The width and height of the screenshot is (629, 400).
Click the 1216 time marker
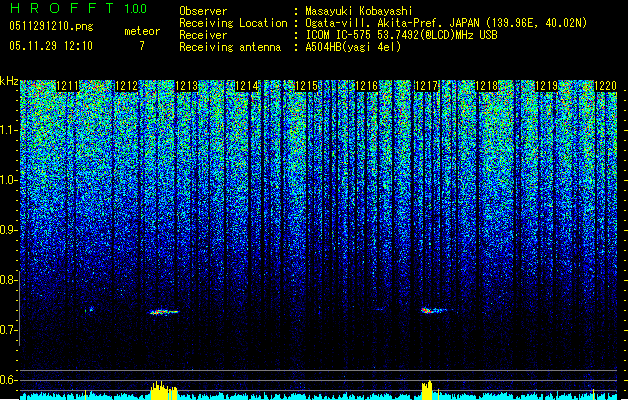pos(367,86)
